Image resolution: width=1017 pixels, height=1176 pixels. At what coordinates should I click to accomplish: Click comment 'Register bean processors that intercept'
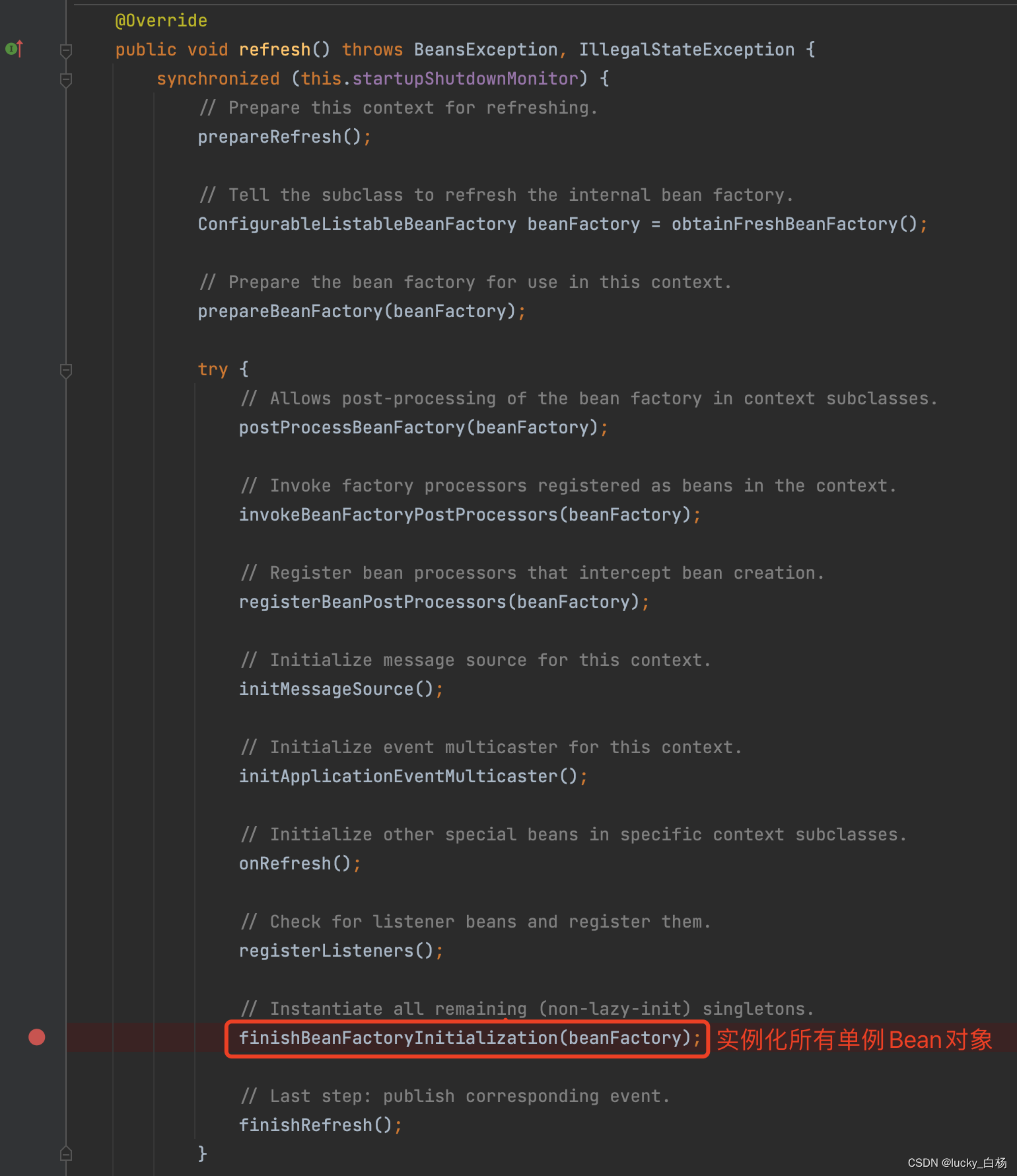(532, 573)
